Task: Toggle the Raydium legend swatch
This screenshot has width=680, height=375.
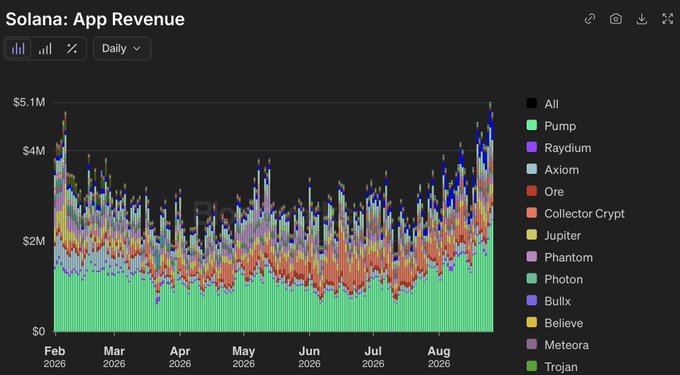Action: 532,147
